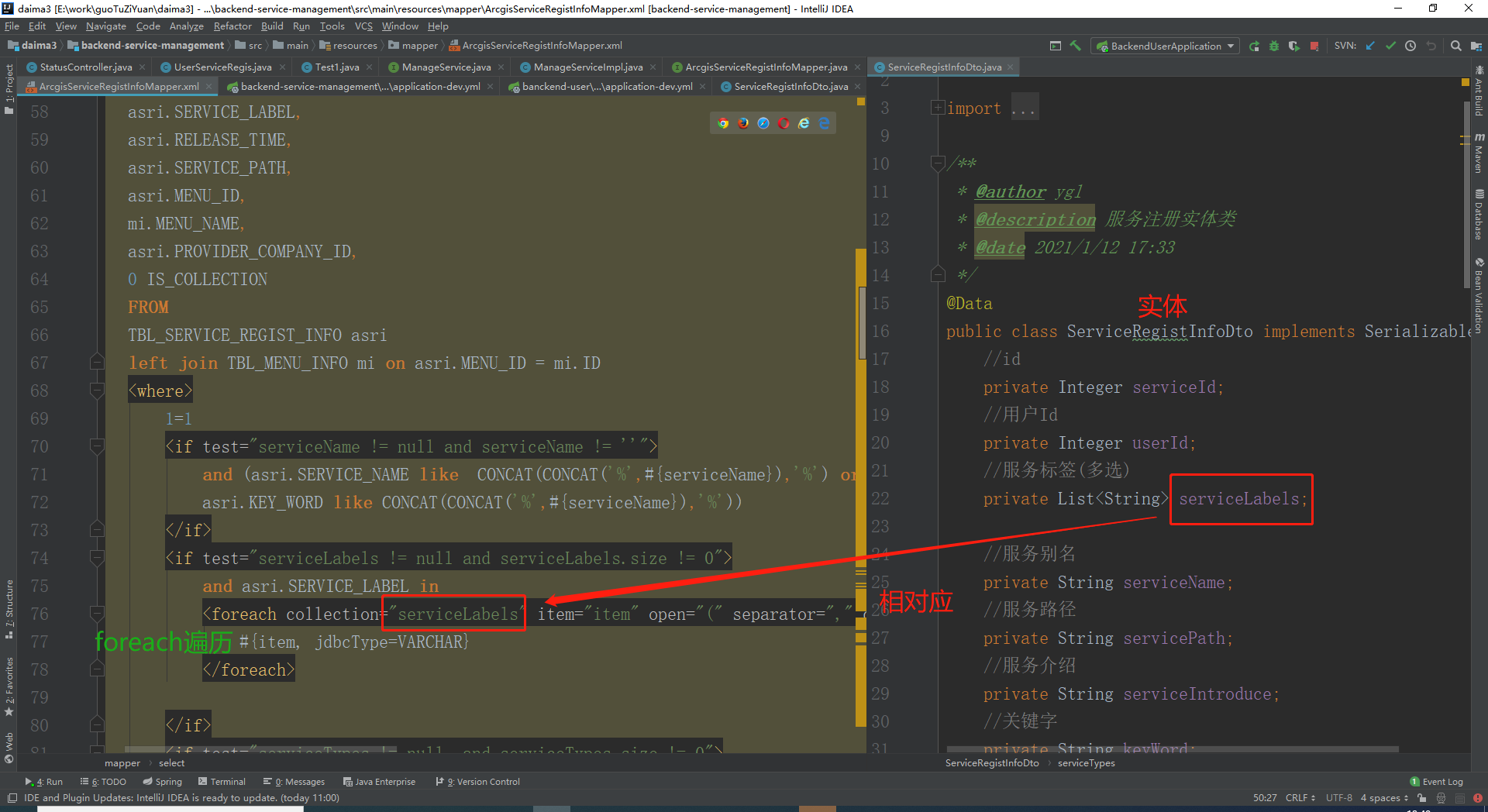Screen dimensions: 1488x812
Task: Commit changes with SVN green checkmark
Action: [1390, 46]
